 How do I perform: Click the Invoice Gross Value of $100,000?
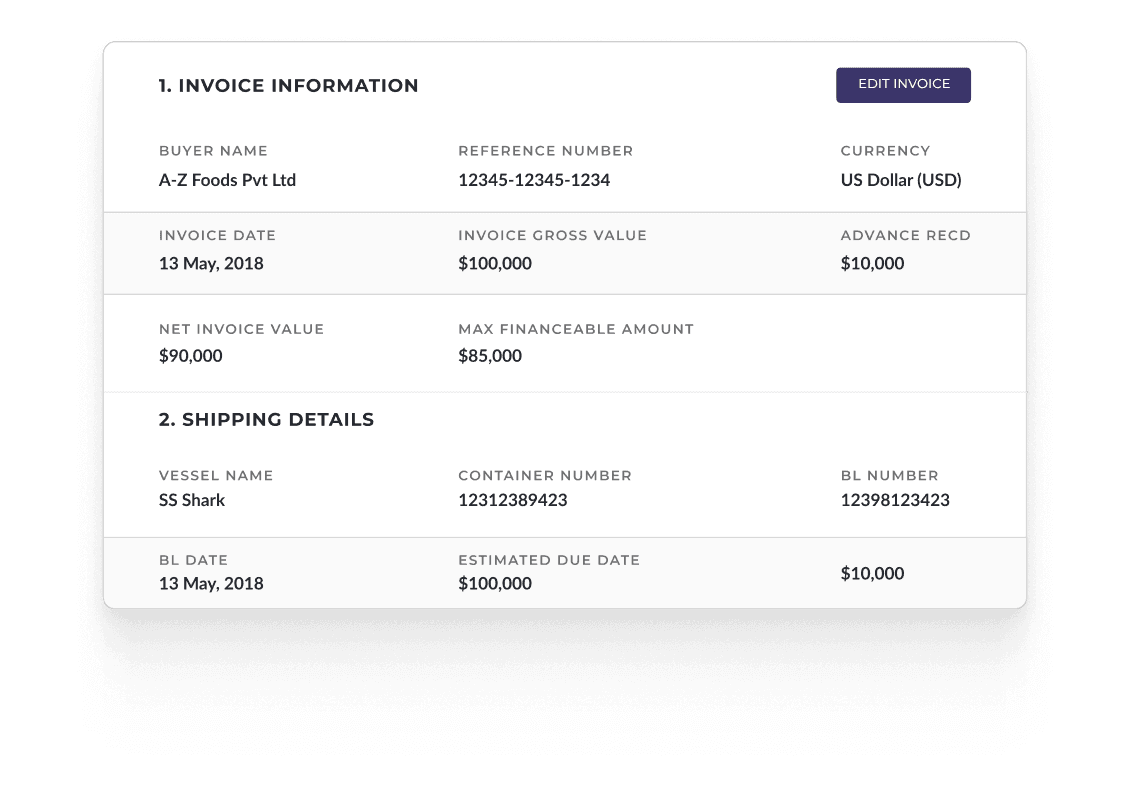(494, 263)
